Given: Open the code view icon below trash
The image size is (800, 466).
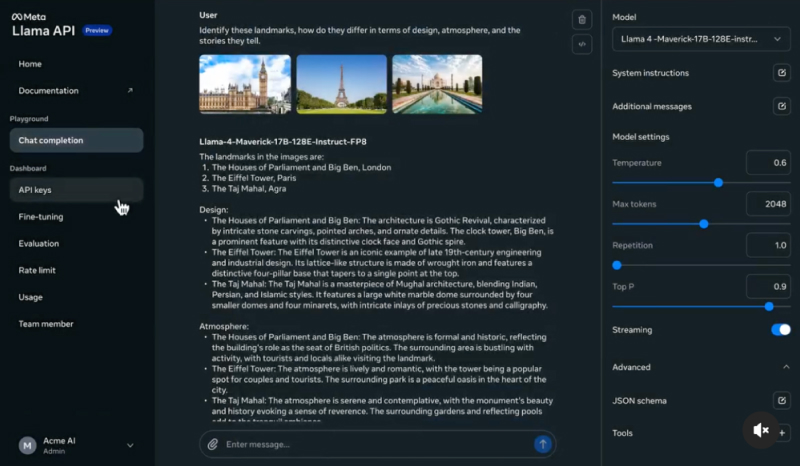Looking at the screenshot, I should tap(582, 44).
